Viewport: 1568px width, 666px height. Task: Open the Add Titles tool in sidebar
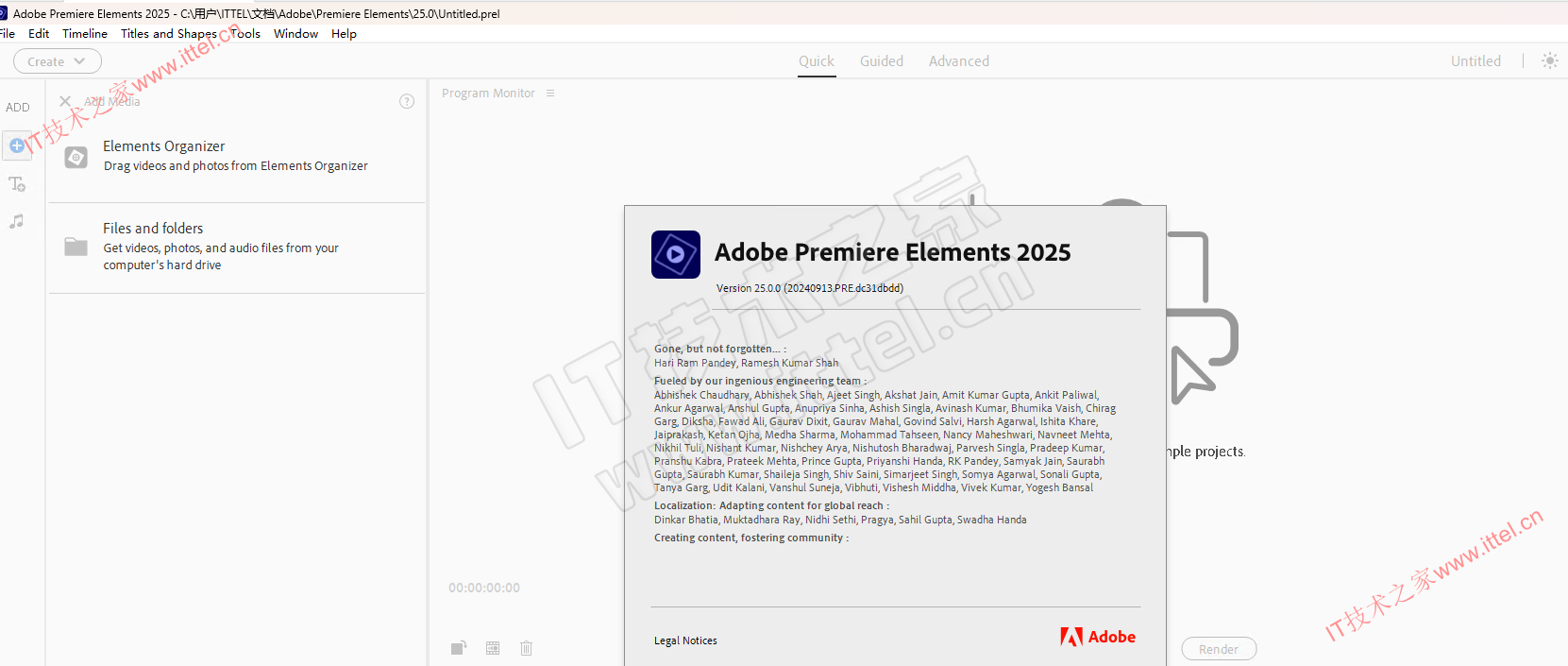(x=17, y=184)
